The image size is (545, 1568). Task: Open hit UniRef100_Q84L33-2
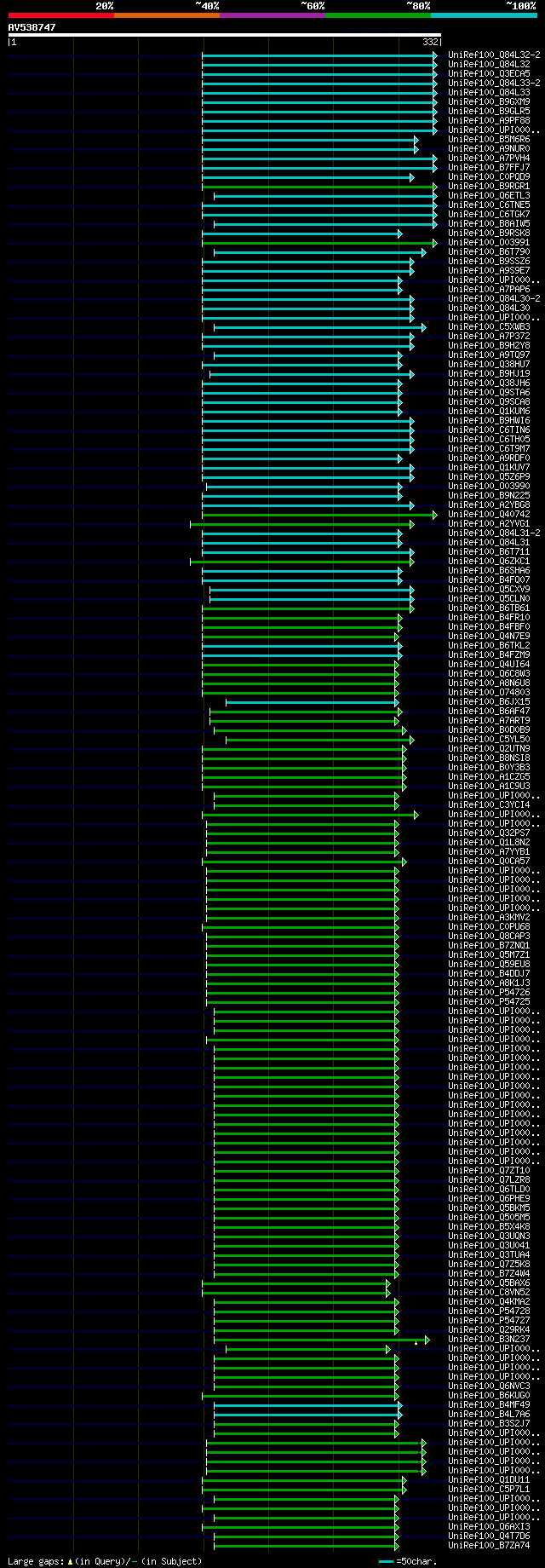pyautogui.click(x=494, y=83)
